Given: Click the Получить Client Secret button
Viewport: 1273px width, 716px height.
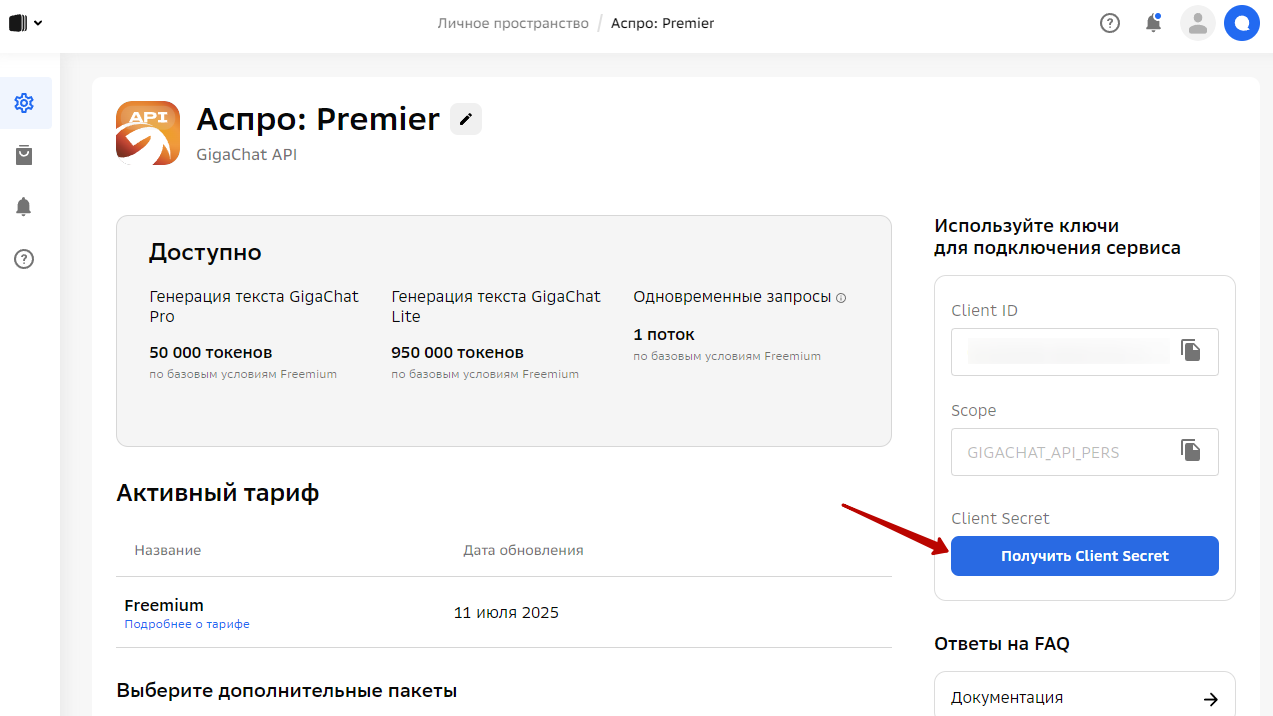Looking at the screenshot, I should 1085,556.
